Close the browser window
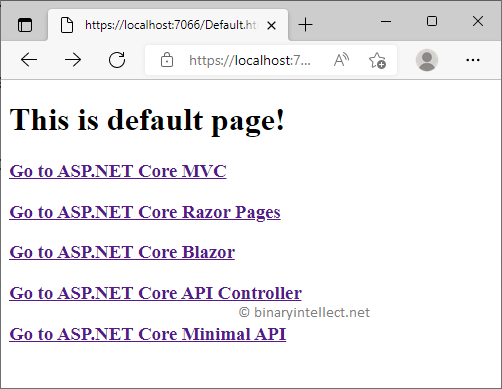Screen dimensions: 502x389 coord(478,21)
